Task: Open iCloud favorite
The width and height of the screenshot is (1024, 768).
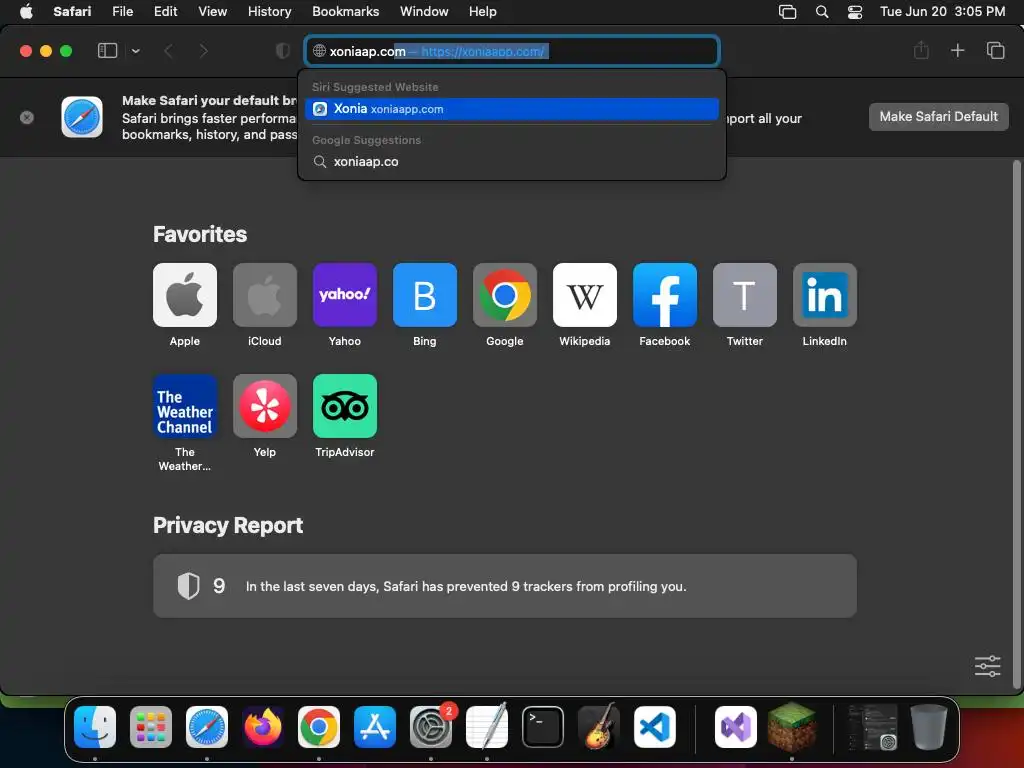Action: click(x=264, y=295)
